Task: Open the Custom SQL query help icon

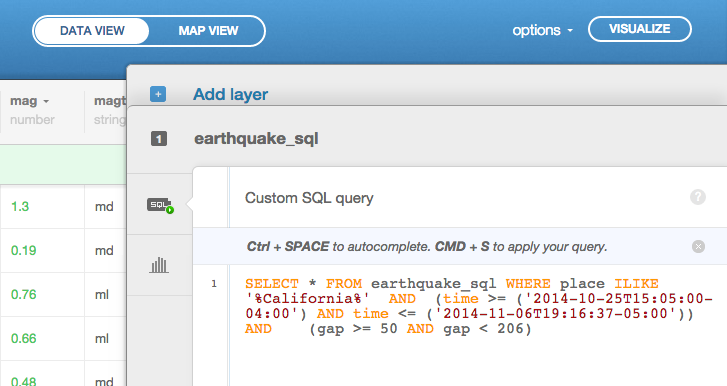Action: click(x=697, y=197)
